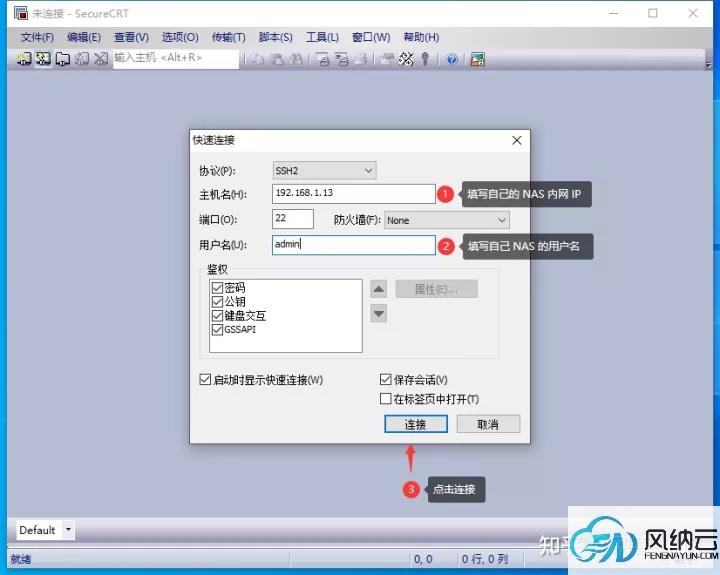Image resolution: width=720 pixels, height=575 pixels.
Task: Open the File (文件) menu
Action: 37,37
